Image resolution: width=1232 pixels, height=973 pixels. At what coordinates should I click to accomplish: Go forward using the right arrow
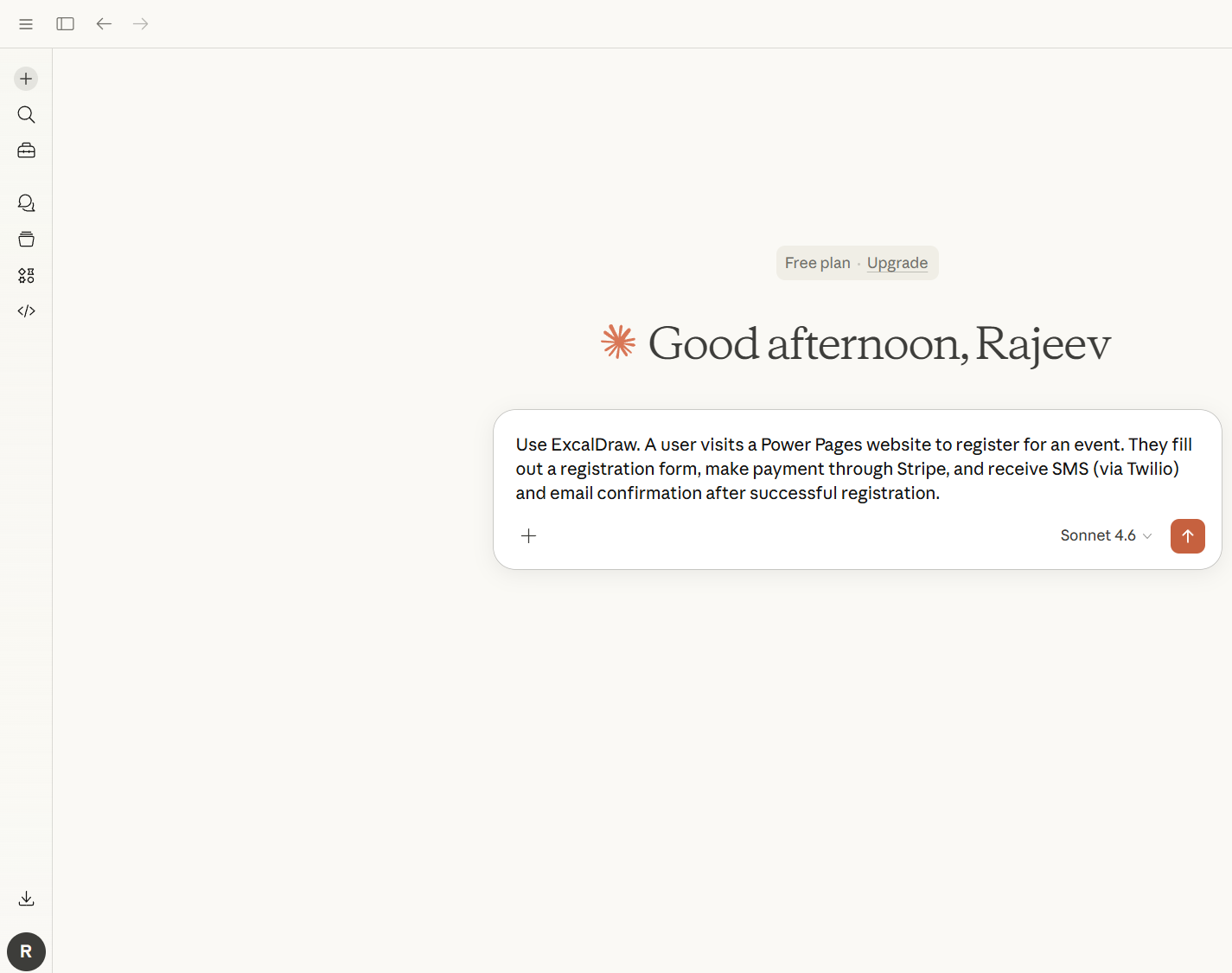(141, 24)
